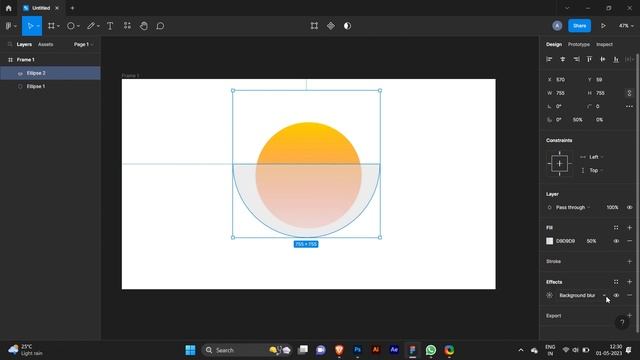Open the Effect styles grid icon
This screenshot has height=360, width=640.
616,282
